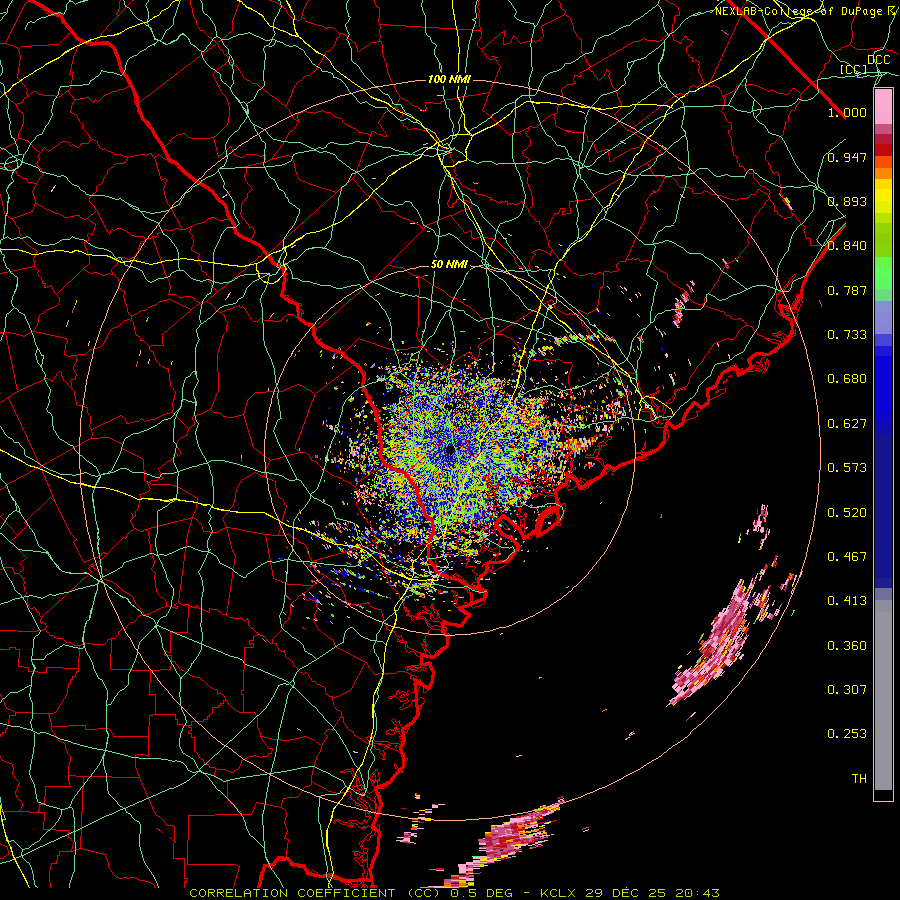Viewport: 900px width, 900px height.
Task: Click the black radar site dot at center
Action: coord(450,449)
